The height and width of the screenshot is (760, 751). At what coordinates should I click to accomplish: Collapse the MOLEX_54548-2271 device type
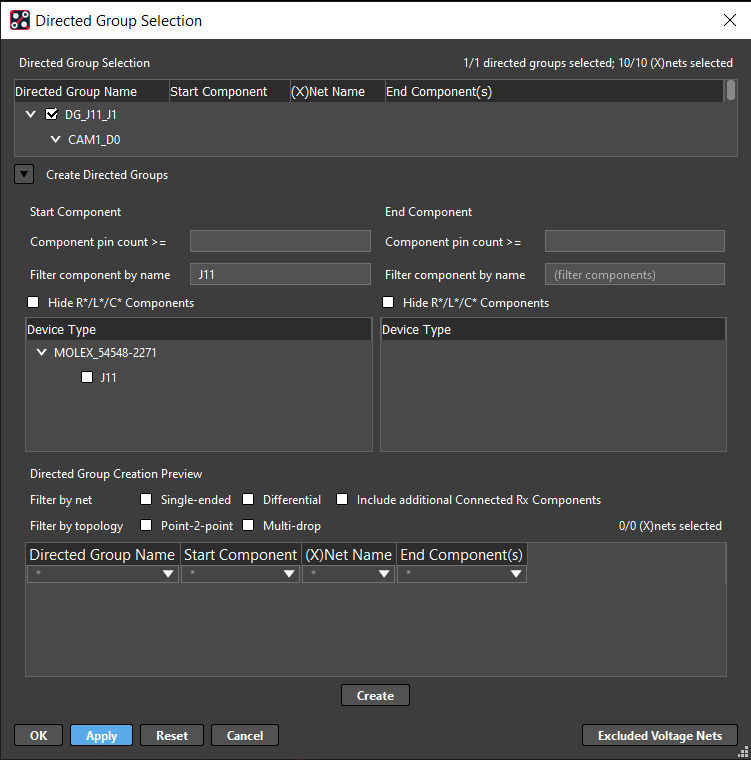point(41,353)
